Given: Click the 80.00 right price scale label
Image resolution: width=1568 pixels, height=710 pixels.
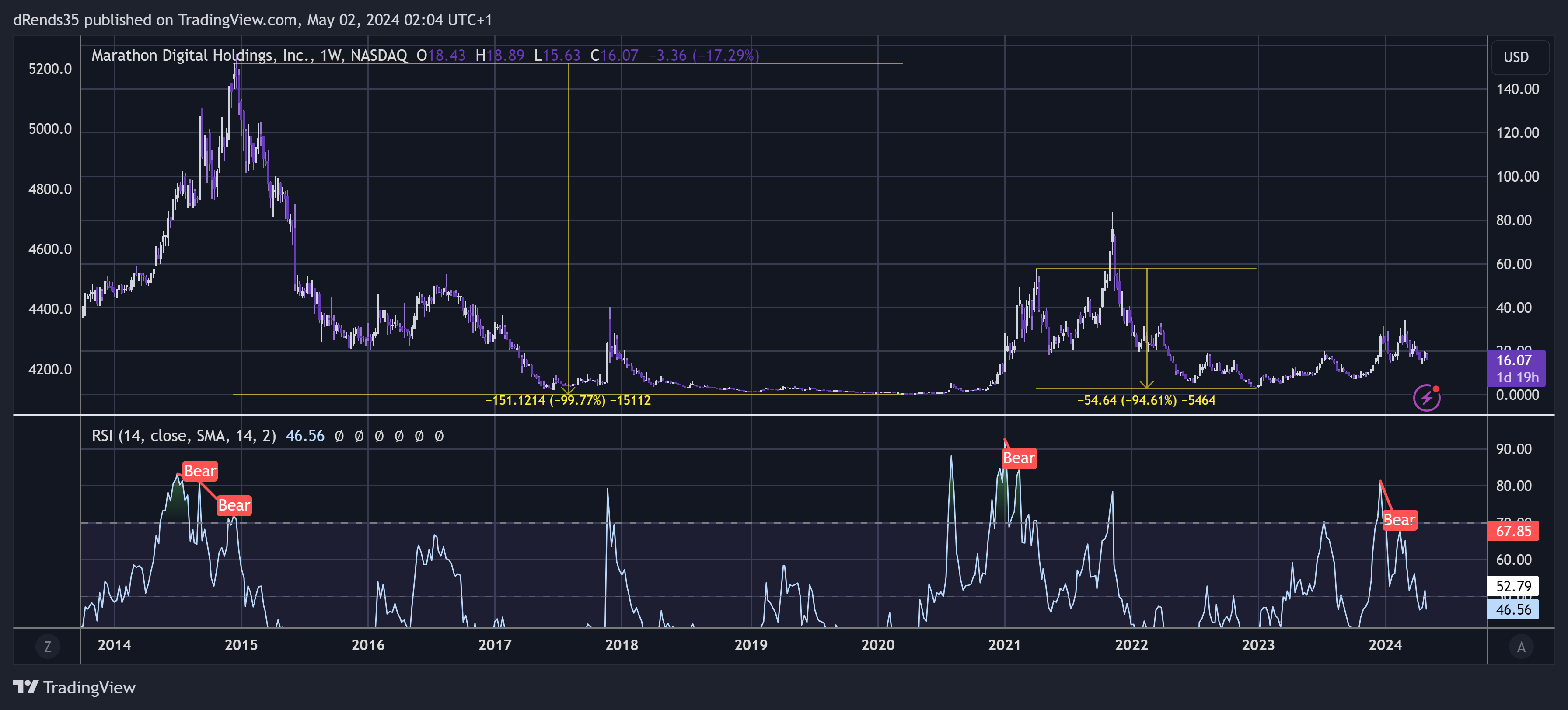Looking at the screenshot, I should 1514,220.
